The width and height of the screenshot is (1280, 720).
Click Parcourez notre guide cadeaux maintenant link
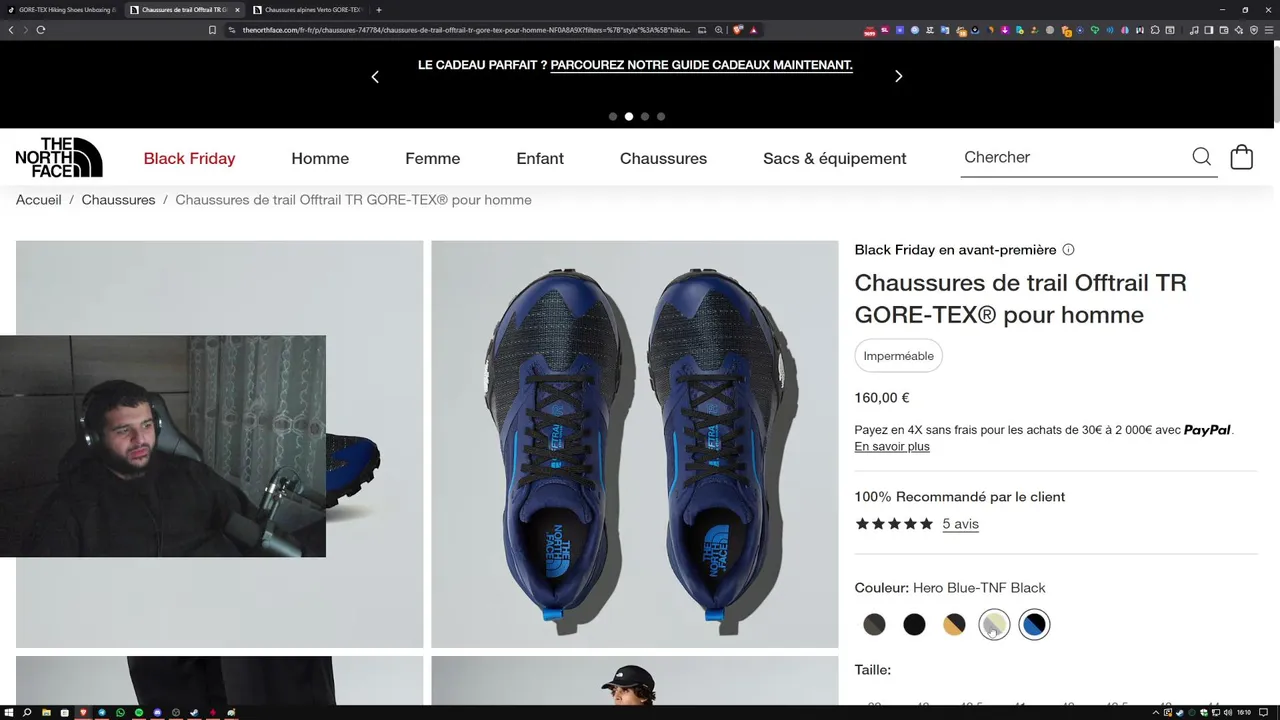(701, 65)
